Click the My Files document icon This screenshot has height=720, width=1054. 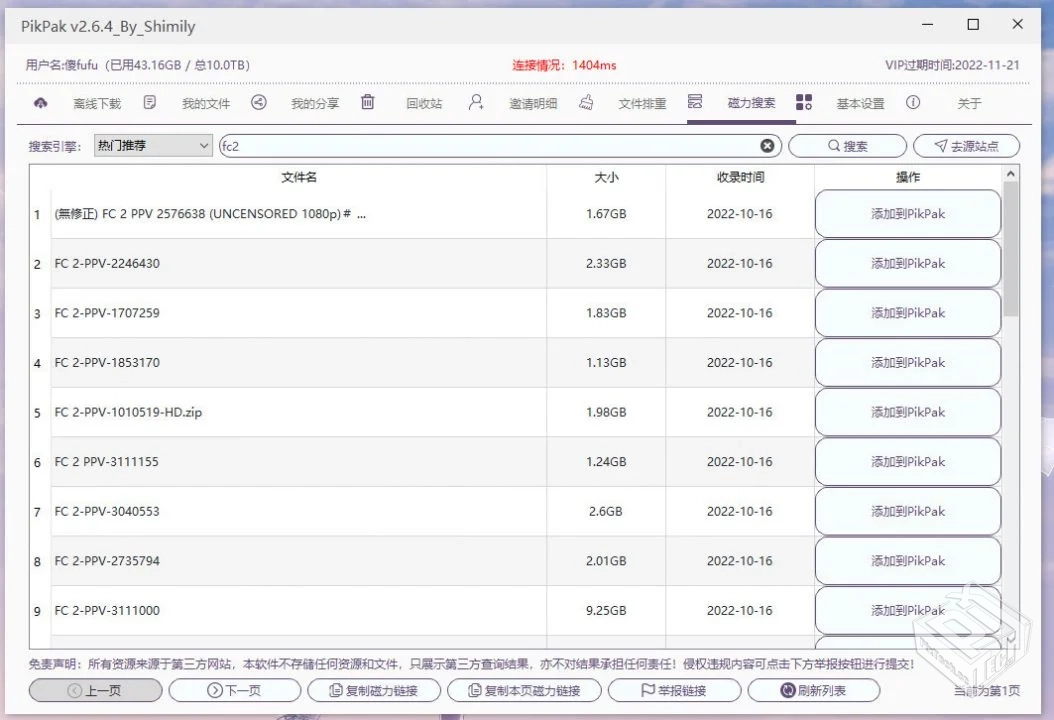pyautogui.click(x=150, y=103)
